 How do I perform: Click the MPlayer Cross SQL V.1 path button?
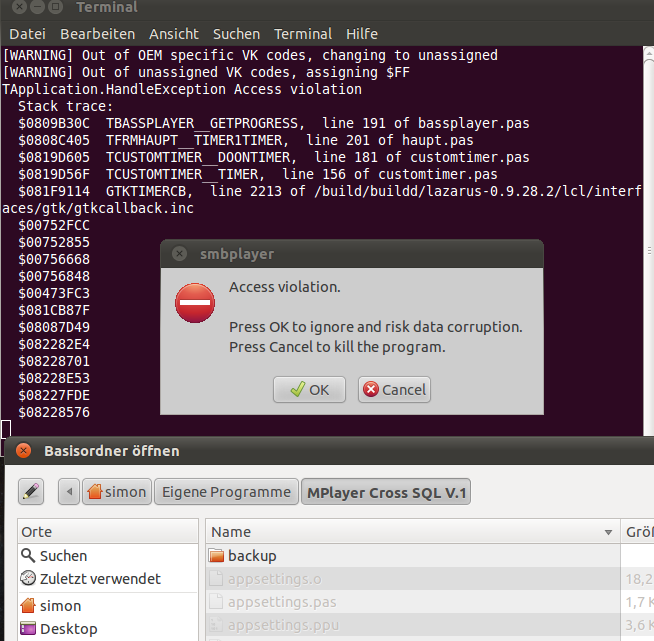(x=387, y=491)
